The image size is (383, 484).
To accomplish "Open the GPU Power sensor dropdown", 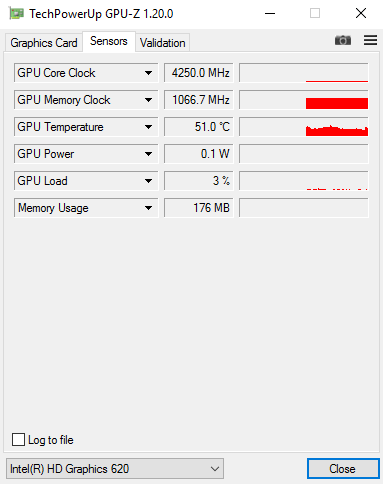I will click(86, 154).
